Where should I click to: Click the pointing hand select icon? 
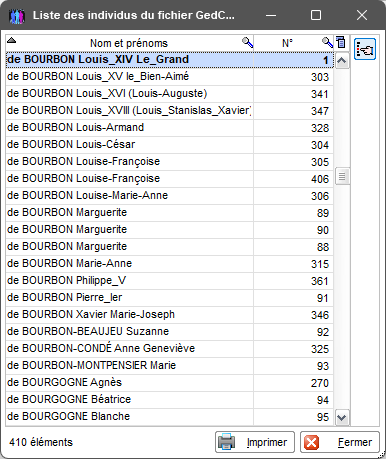point(365,49)
